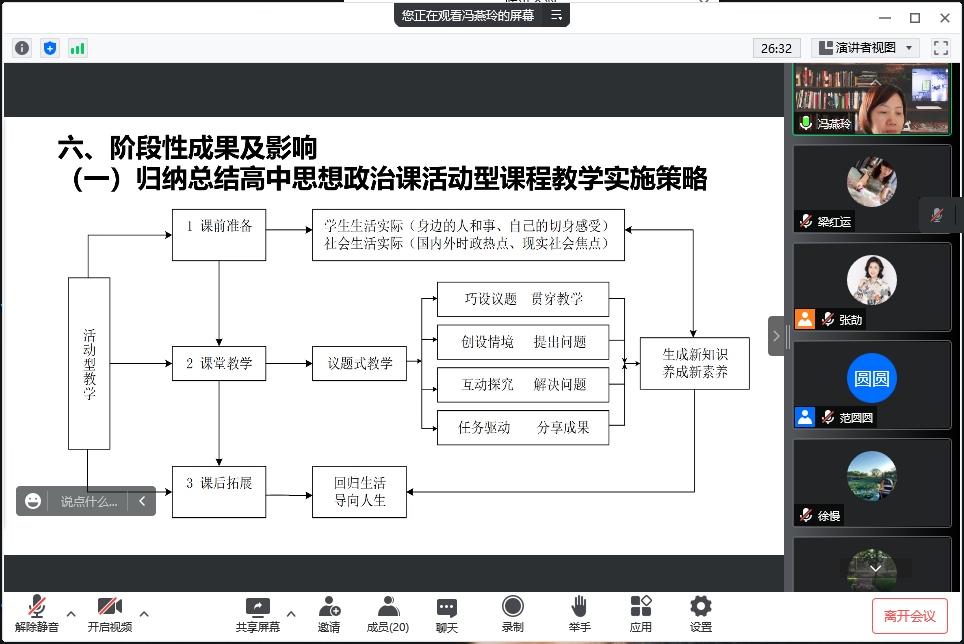
Task: Enter full screen mode
Action: coord(940,48)
